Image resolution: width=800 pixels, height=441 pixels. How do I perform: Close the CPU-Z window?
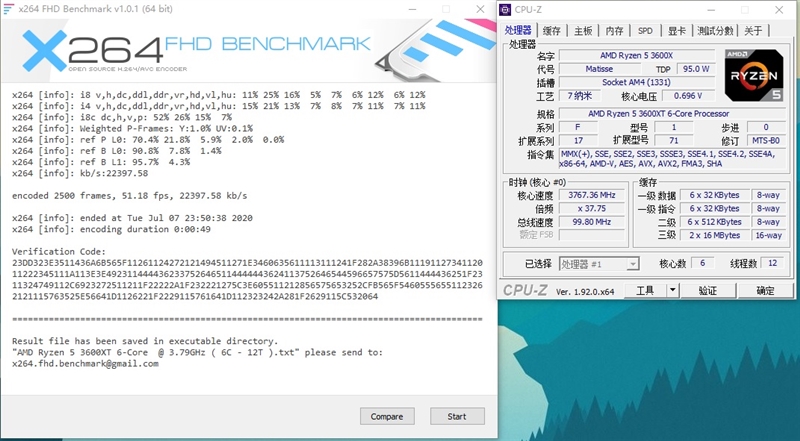point(779,10)
